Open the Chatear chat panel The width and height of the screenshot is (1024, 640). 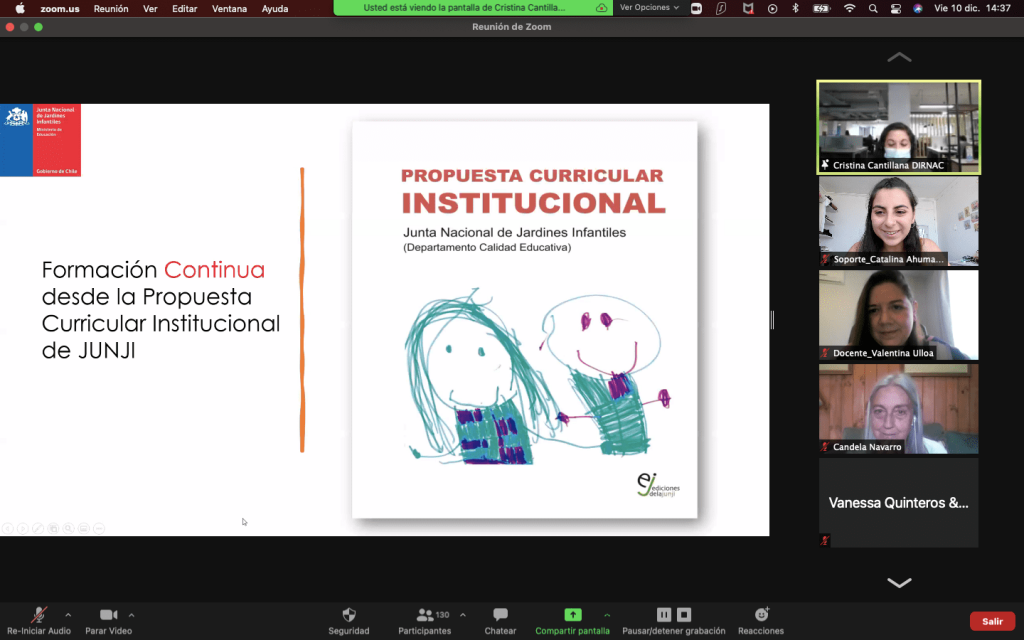(500, 620)
